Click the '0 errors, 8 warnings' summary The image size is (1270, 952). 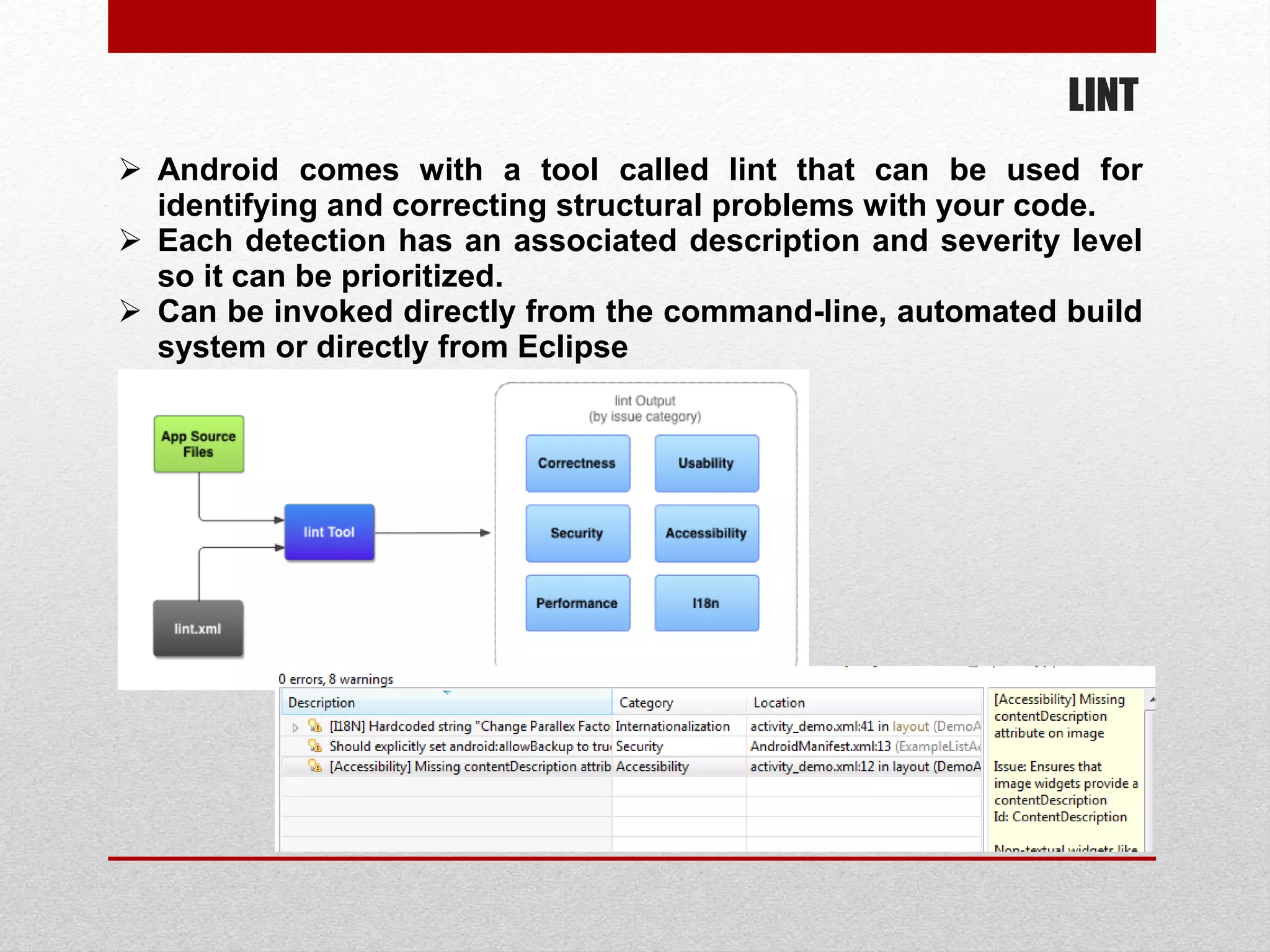(x=335, y=679)
